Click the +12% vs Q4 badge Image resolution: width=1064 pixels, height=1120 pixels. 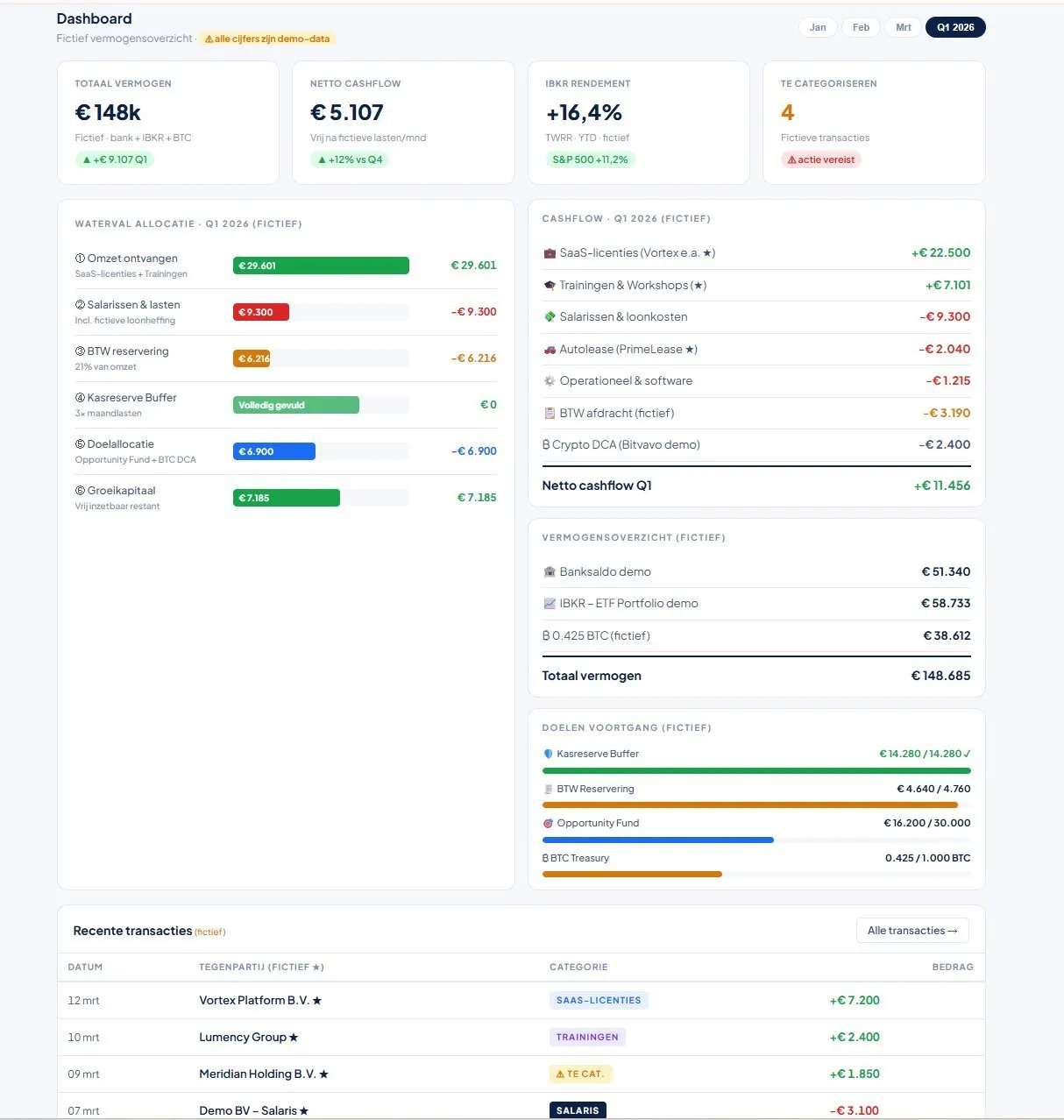pyautogui.click(x=350, y=159)
